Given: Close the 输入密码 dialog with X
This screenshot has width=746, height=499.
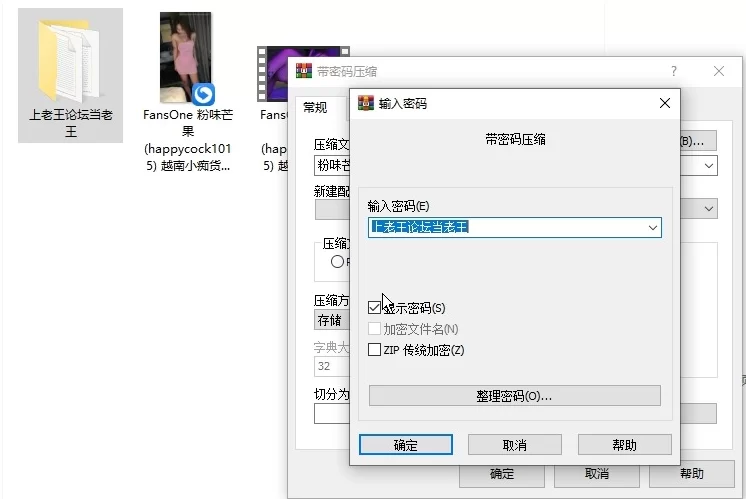Looking at the screenshot, I should coord(664,103).
